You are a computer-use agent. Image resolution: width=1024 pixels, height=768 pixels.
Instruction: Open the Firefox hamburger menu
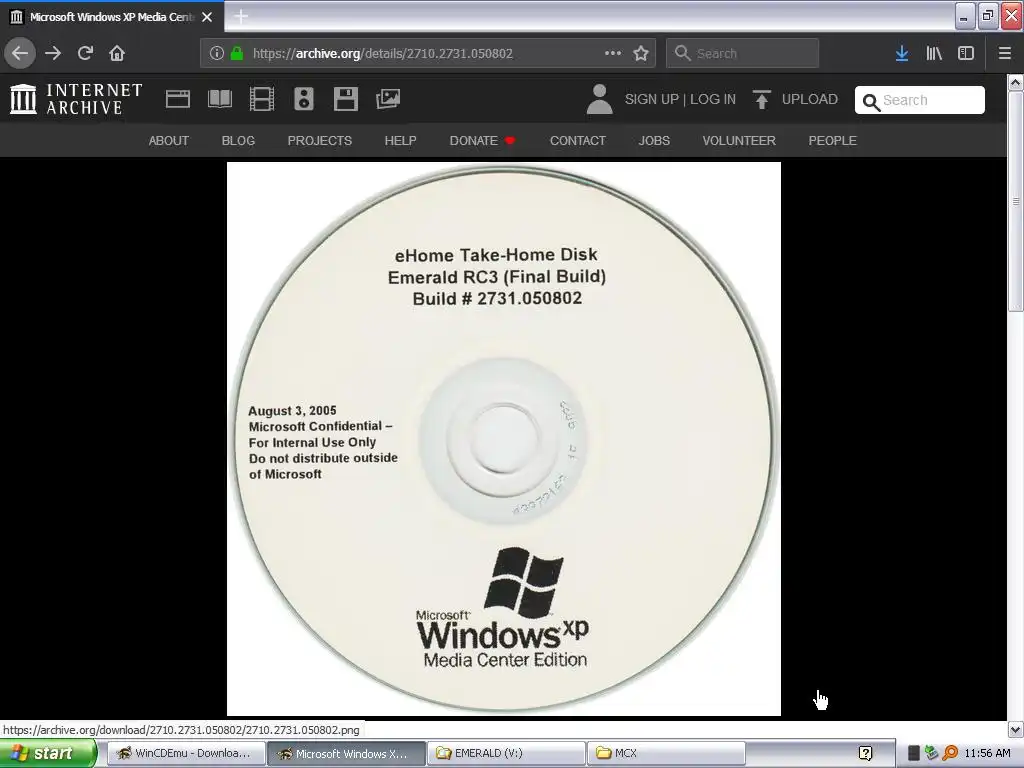(1005, 53)
